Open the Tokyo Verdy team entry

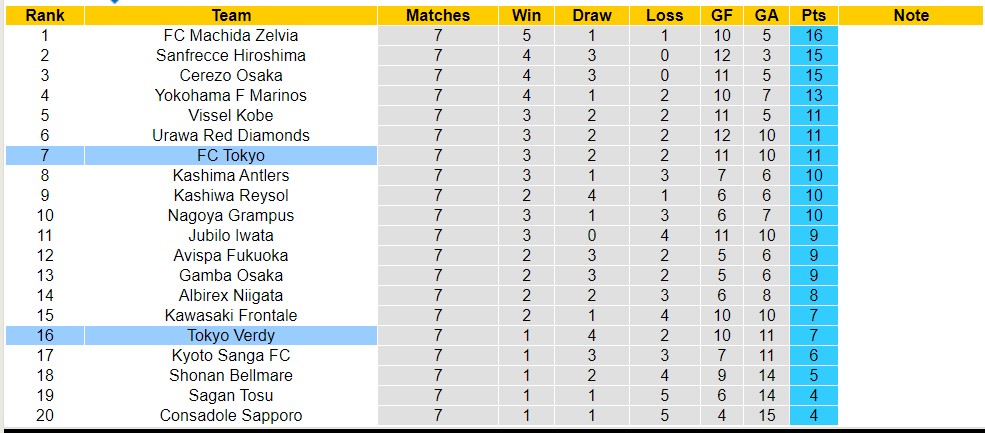(x=231, y=335)
